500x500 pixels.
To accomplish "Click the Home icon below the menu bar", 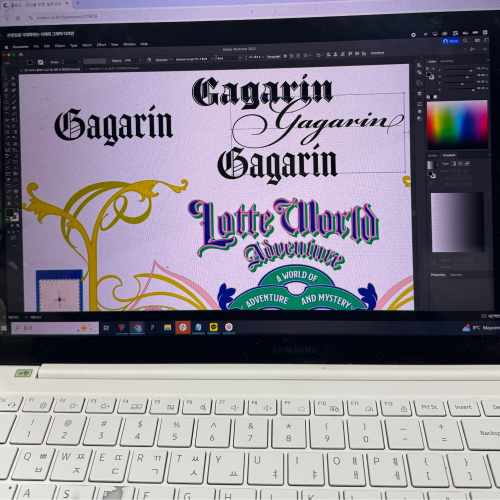I will pos(21,54).
